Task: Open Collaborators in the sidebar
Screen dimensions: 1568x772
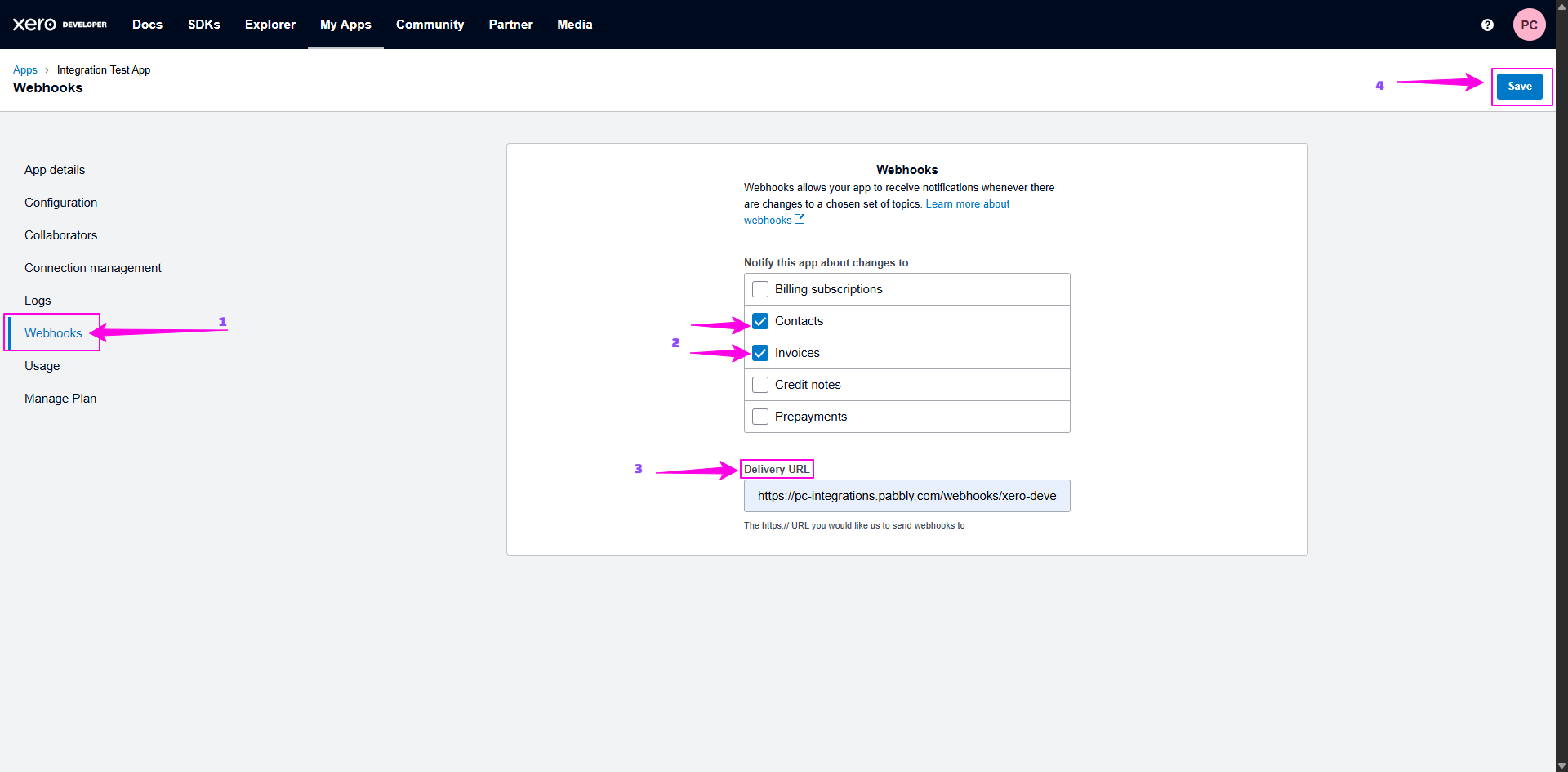Action: point(60,235)
